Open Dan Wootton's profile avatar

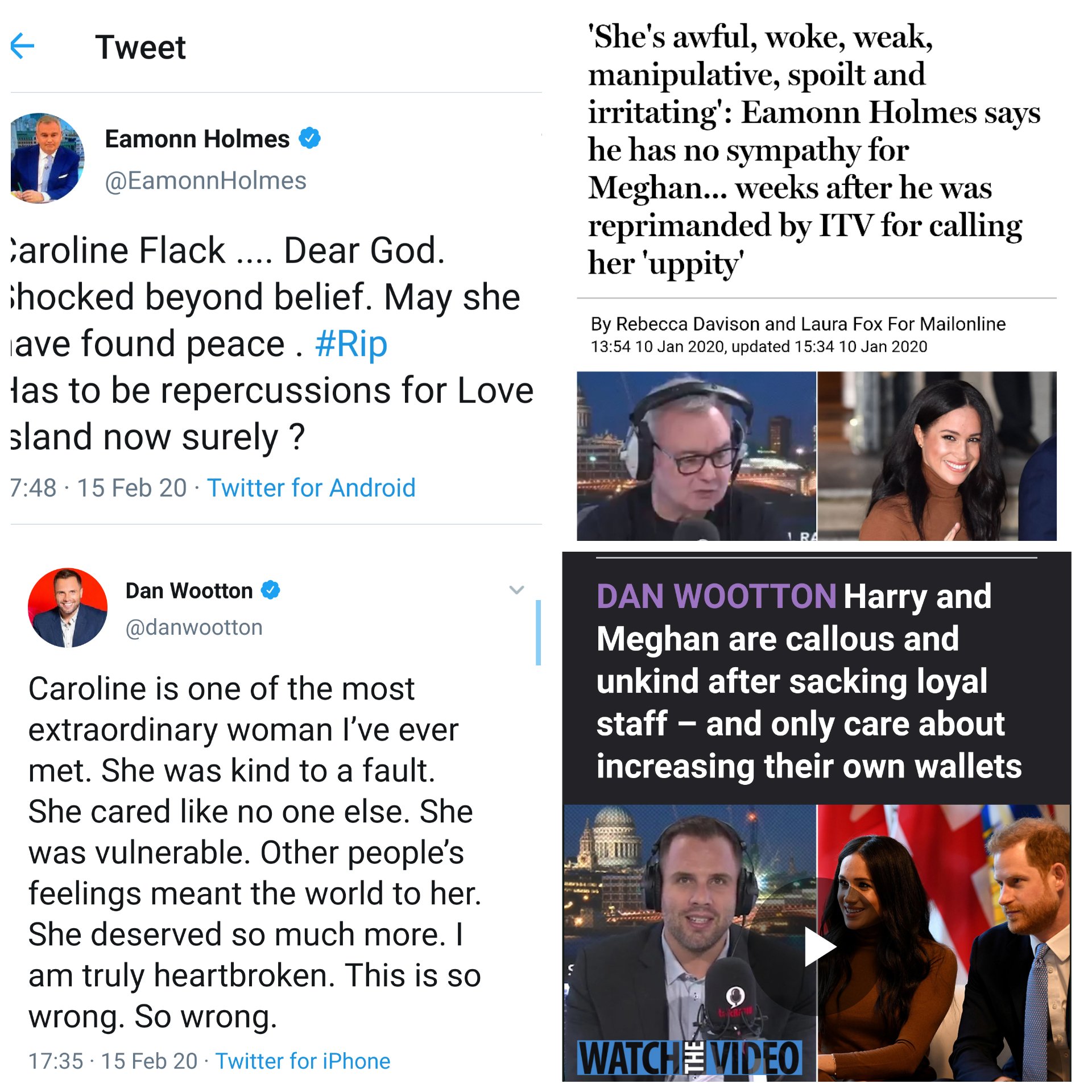point(68,607)
